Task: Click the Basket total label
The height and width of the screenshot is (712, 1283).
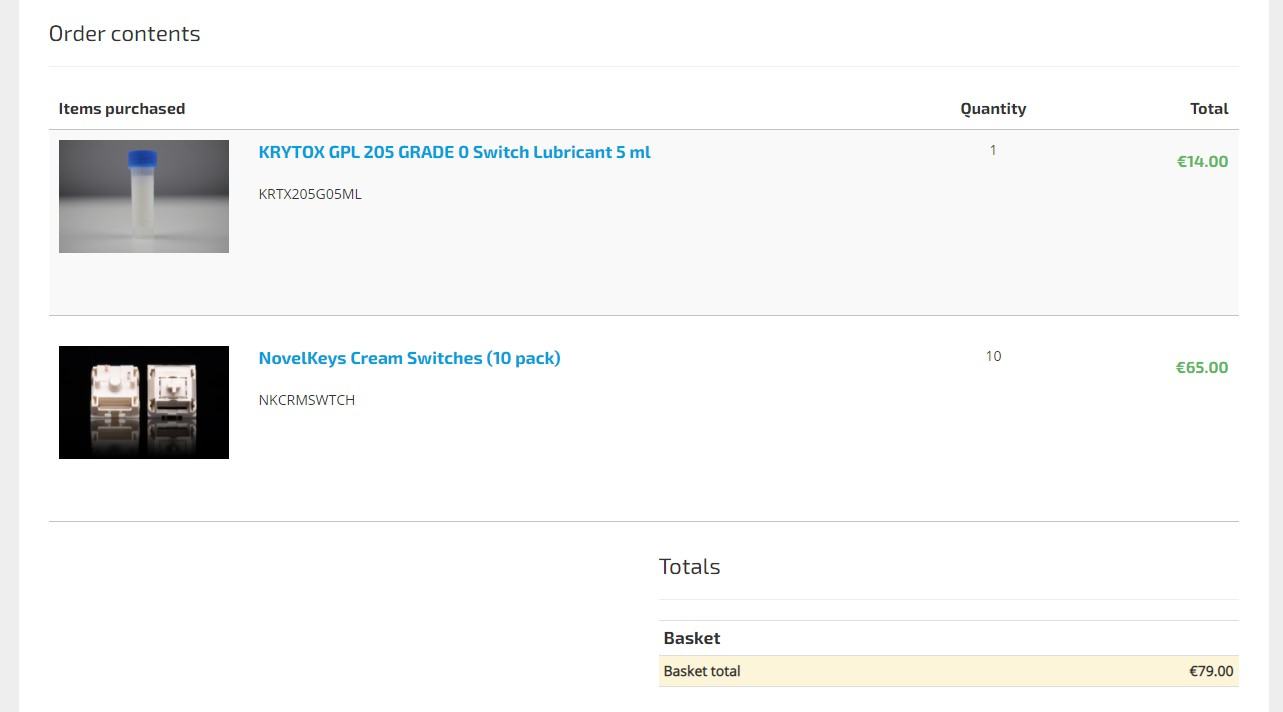Action: tap(702, 671)
